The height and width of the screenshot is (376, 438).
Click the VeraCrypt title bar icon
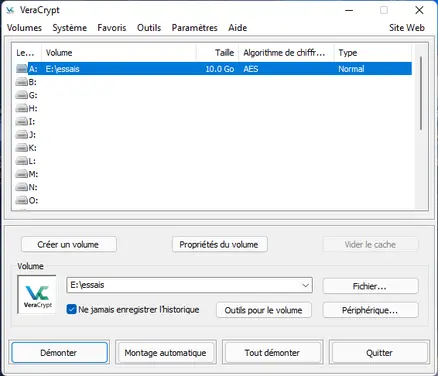click(10, 10)
